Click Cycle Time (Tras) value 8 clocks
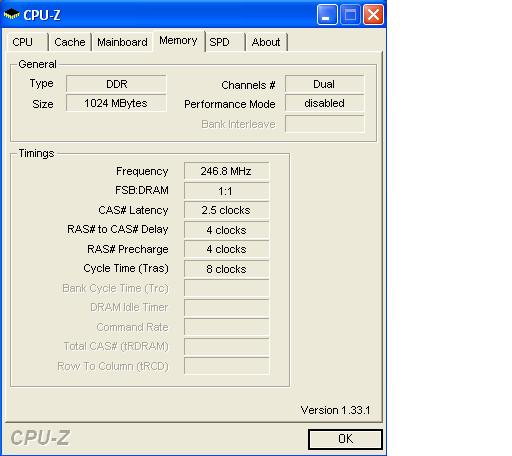This screenshot has width=512, height=456. click(226, 269)
